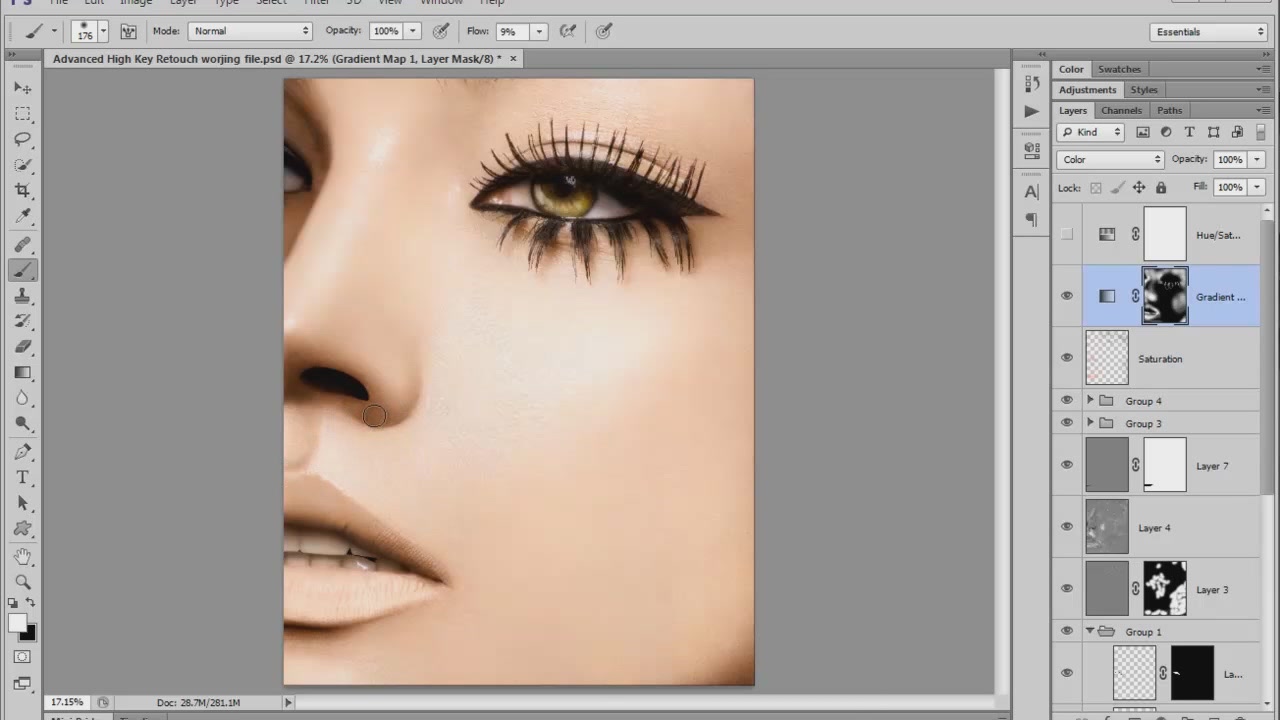Select the Zoom tool
The image size is (1280, 720).
(x=22, y=582)
